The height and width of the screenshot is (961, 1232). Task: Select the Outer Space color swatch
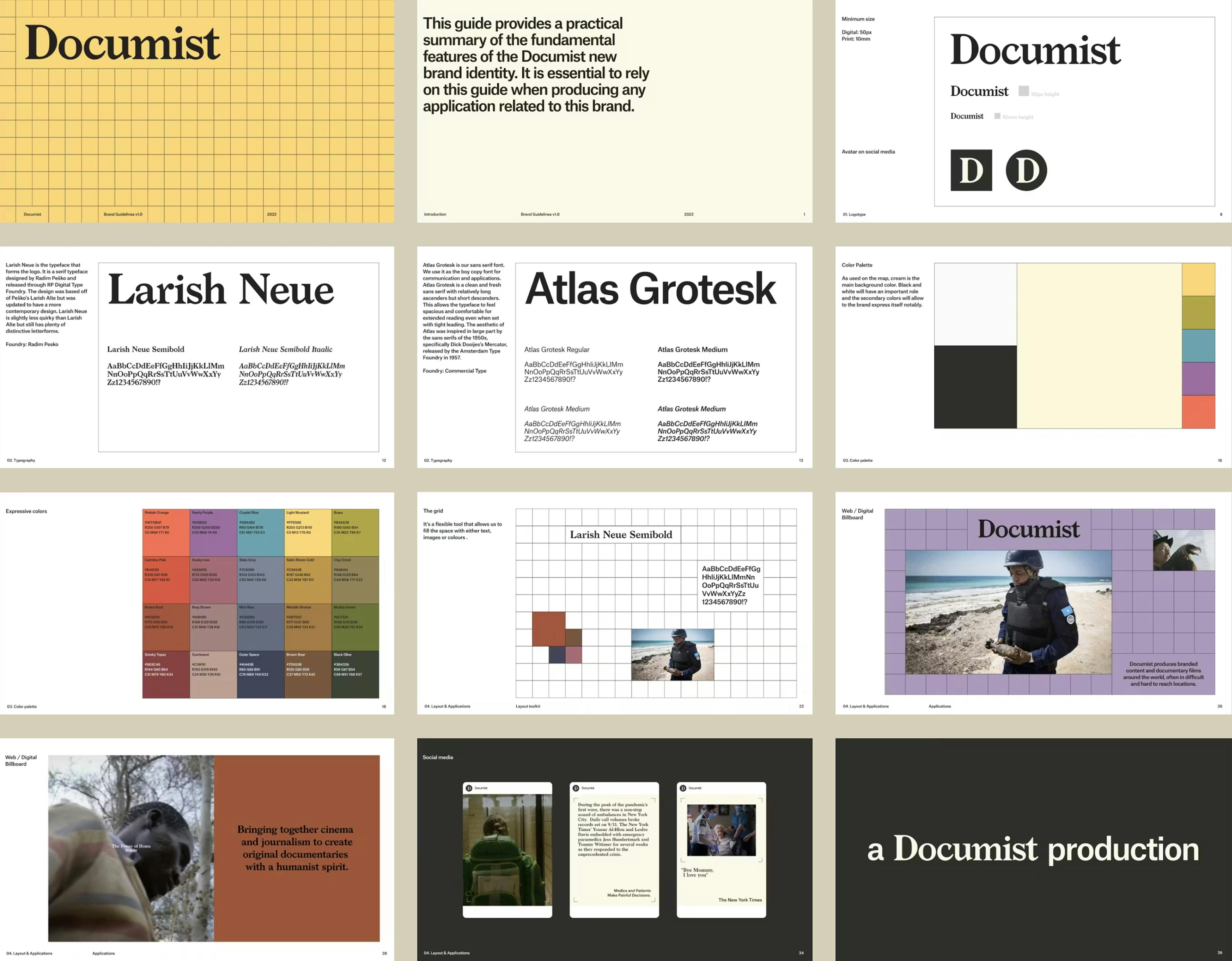261,674
